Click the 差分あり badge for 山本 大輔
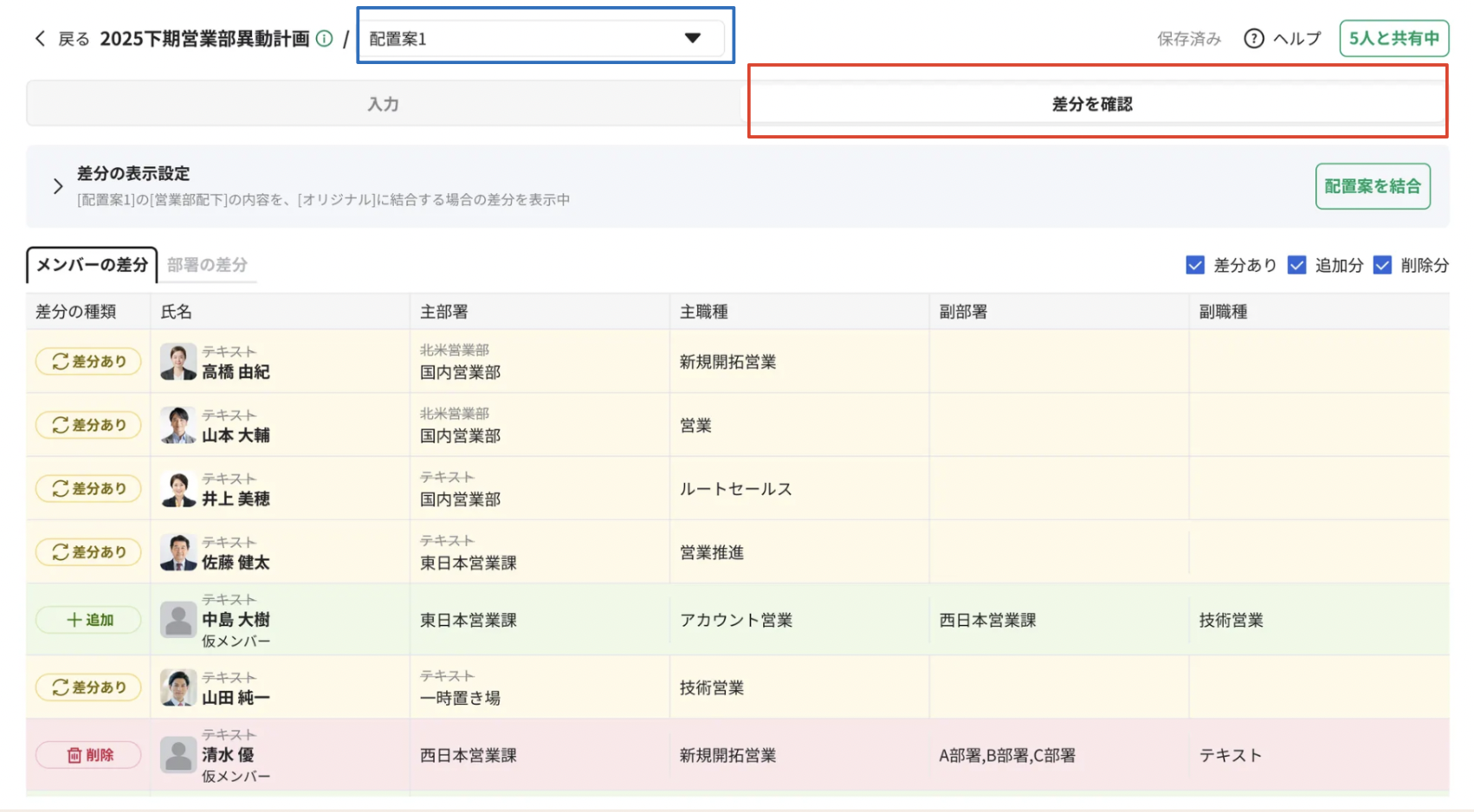Image resolution: width=1474 pixels, height=812 pixels. tap(88, 425)
